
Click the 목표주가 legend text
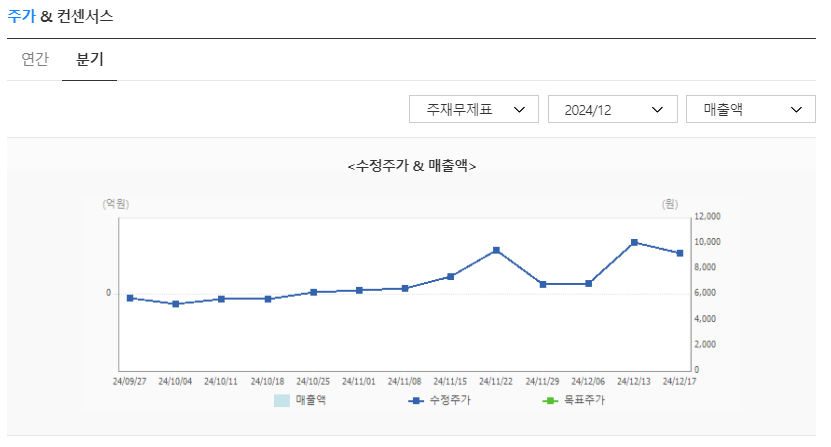tap(584, 400)
